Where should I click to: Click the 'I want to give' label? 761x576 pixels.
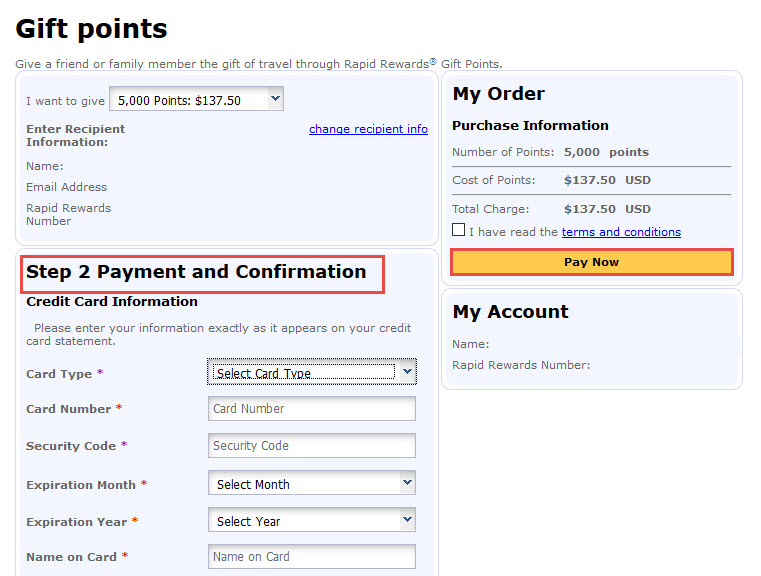point(66,101)
